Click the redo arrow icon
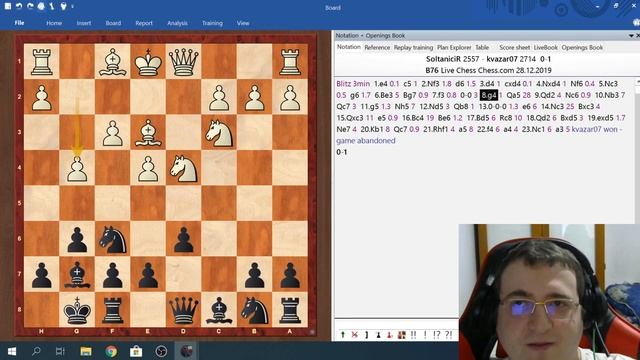This screenshot has height=360, width=640. click(x=30, y=6)
